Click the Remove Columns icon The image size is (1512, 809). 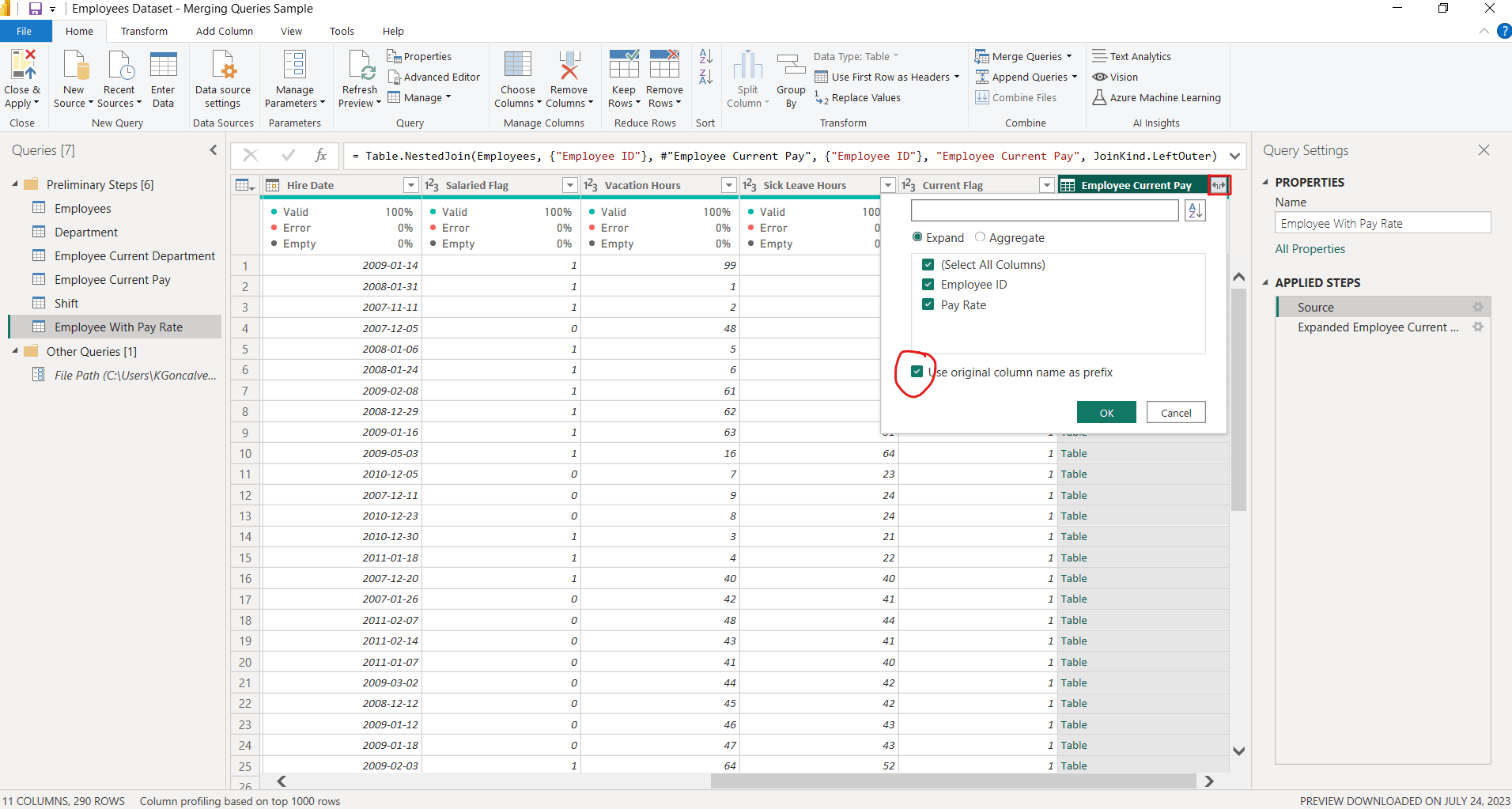pyautogui.click(x=569, y=65)
